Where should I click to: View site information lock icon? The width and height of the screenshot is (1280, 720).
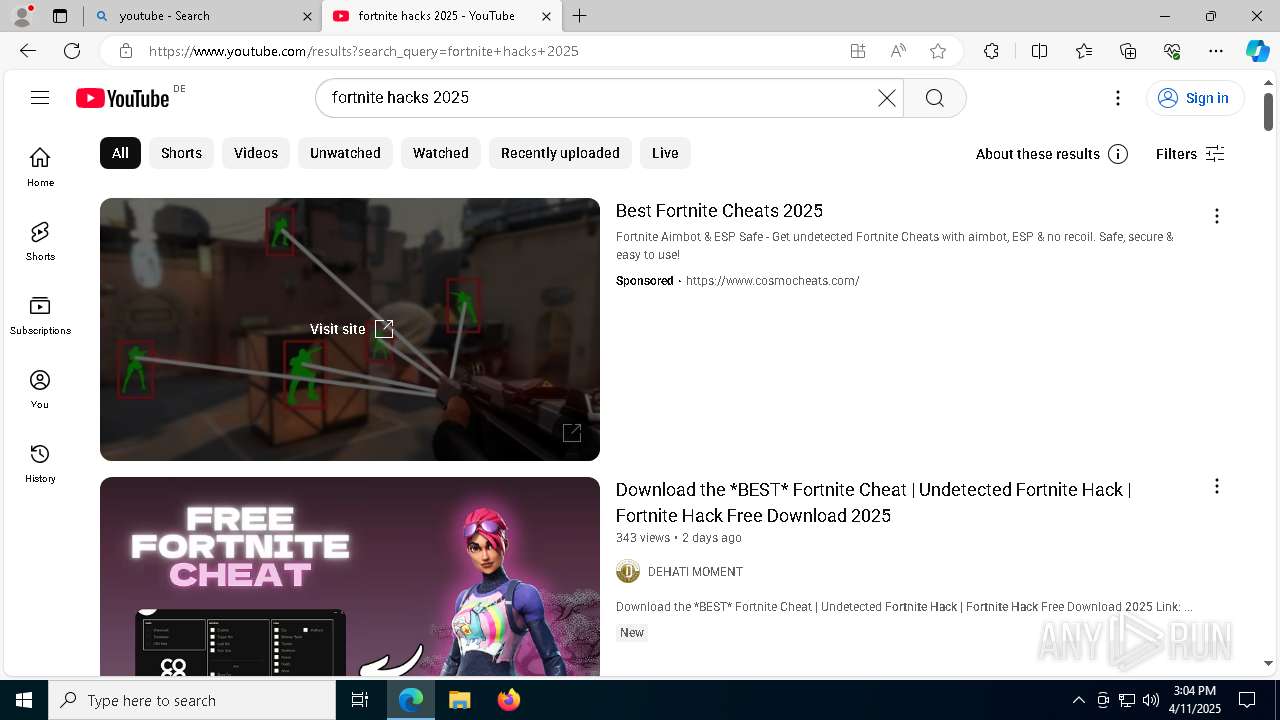click(x=125, y=51)
